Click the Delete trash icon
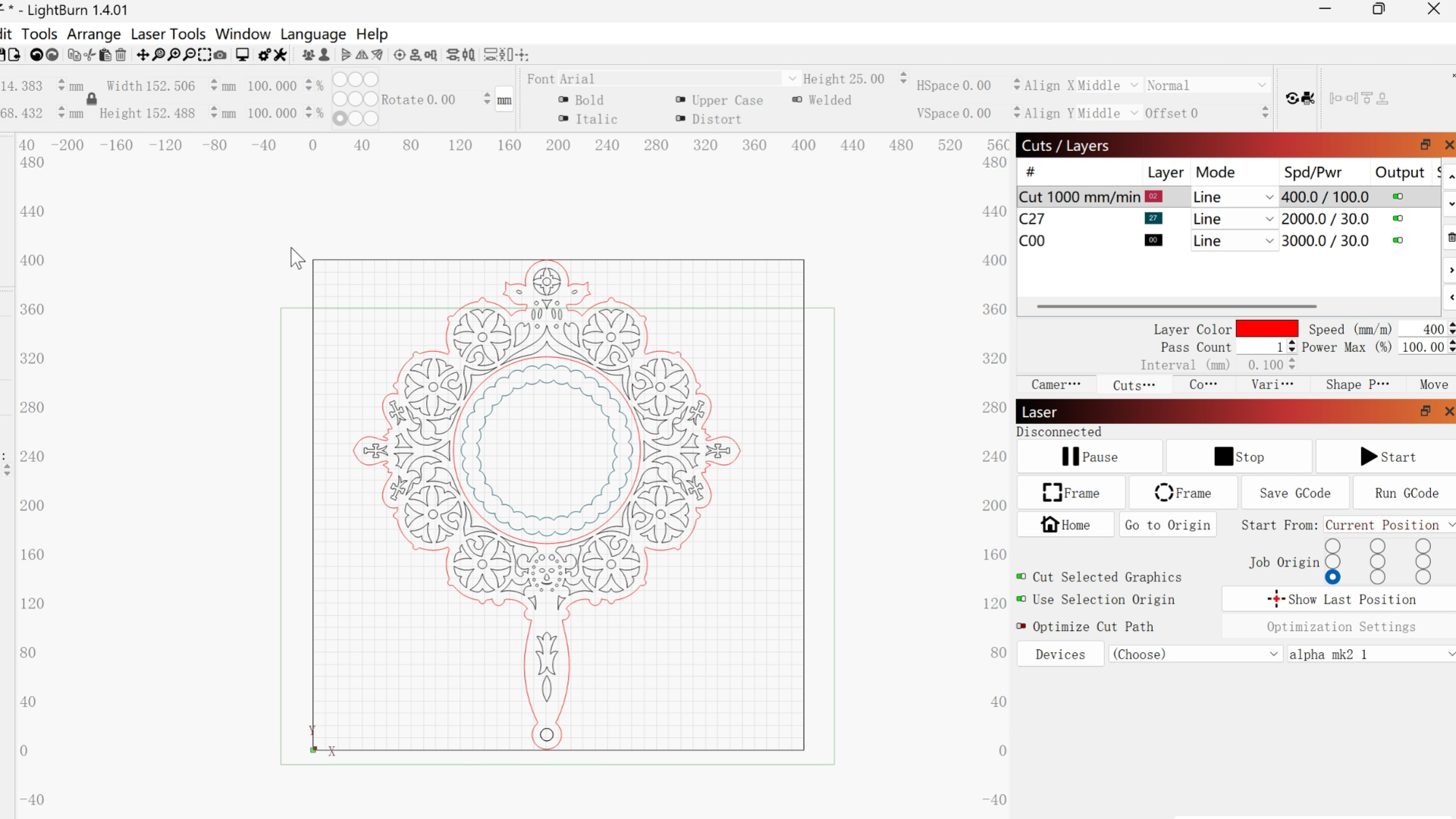 pos(121,55)
